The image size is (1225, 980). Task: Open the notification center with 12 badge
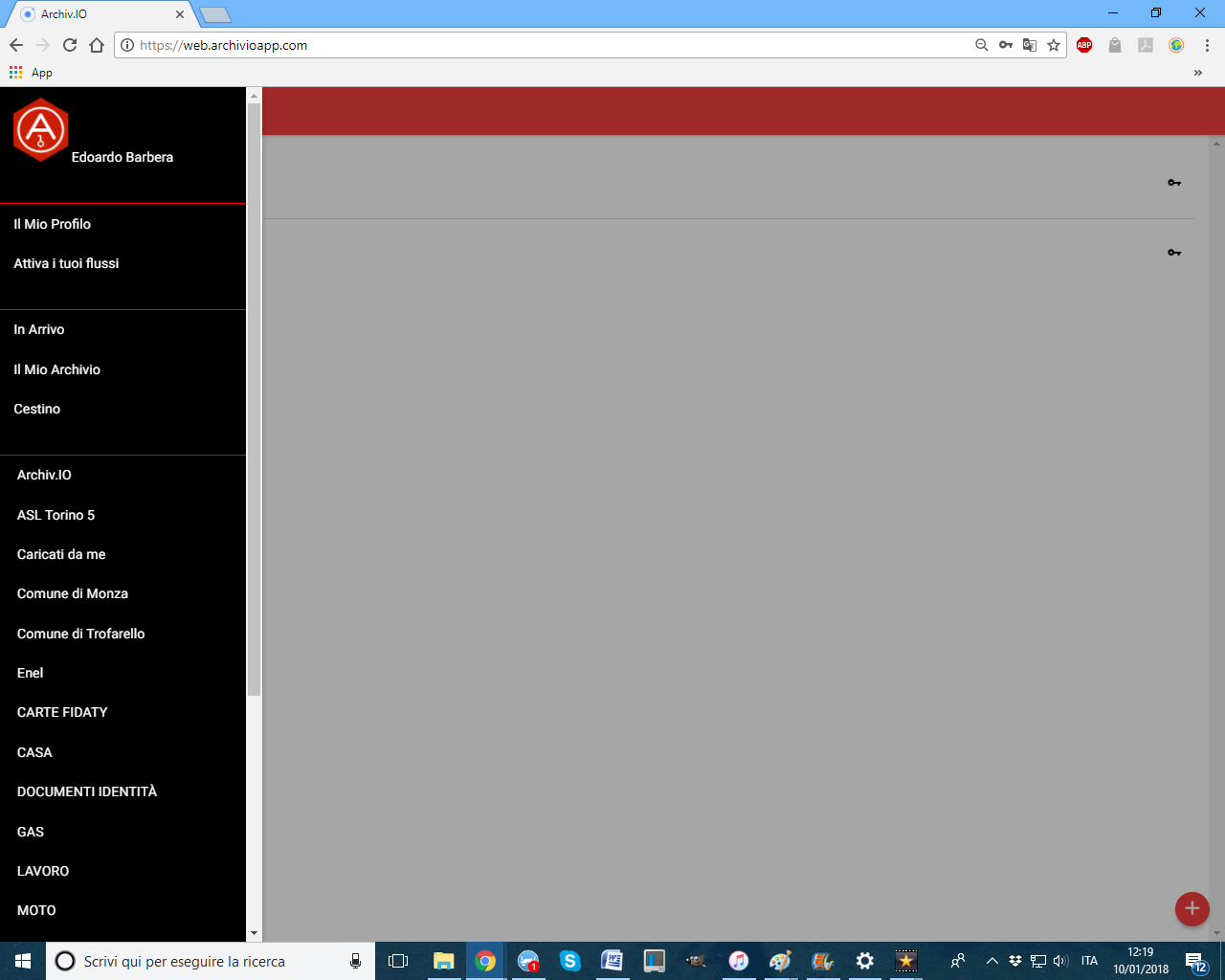tap(1196, 962)
